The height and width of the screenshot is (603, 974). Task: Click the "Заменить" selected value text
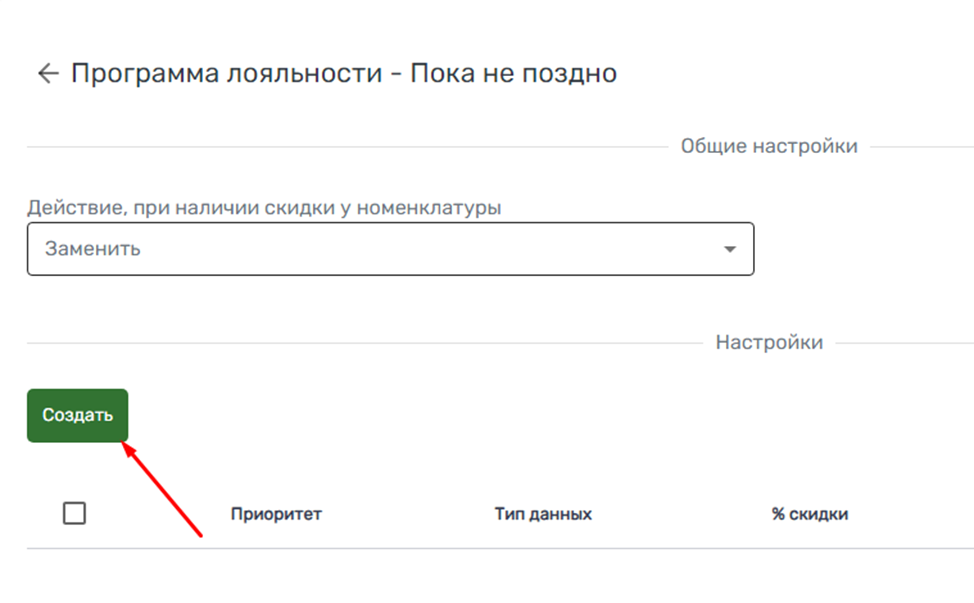tap(93, 249)
